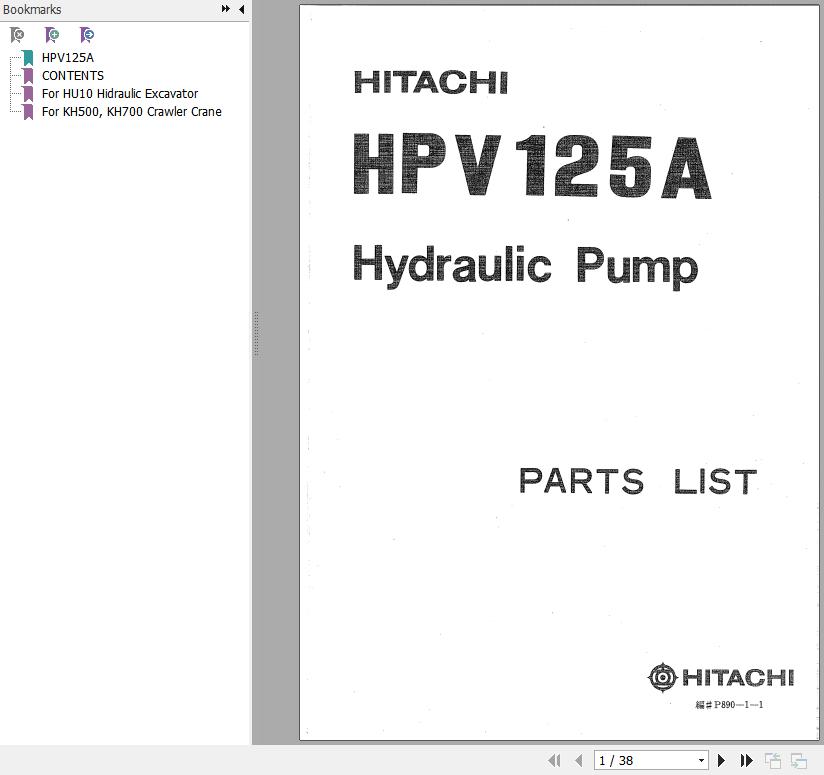
Task: Jump to For HU10 Hidraulic Excavator bookmark
Action: 120,94
